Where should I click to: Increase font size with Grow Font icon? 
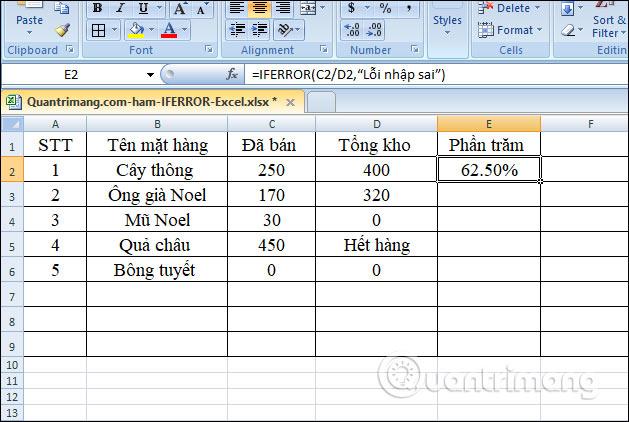[180, 8]
